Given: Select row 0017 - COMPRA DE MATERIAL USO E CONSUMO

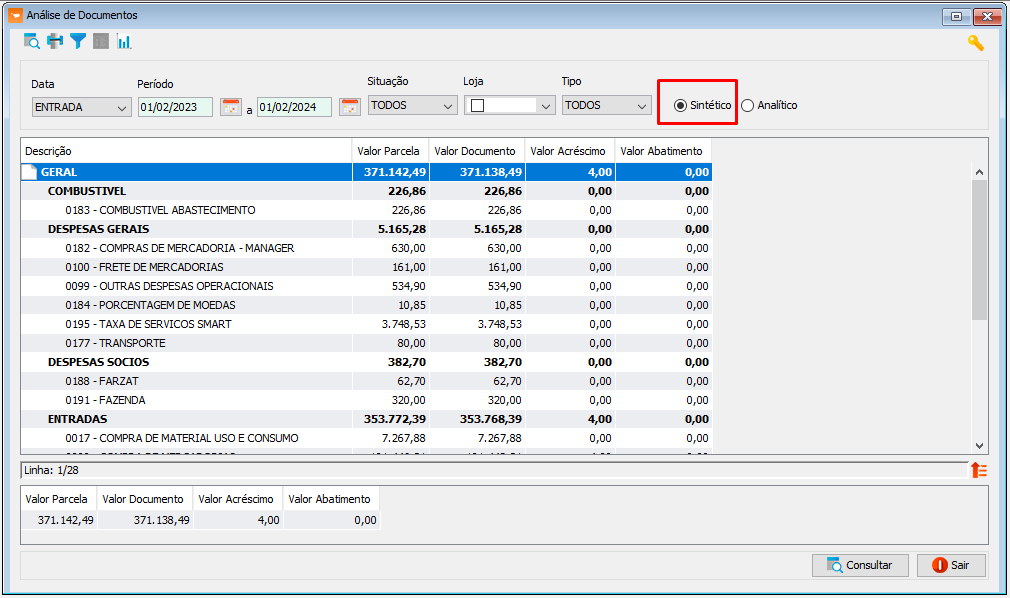Looking at the screenshot, I should click(x=366, y=438).
